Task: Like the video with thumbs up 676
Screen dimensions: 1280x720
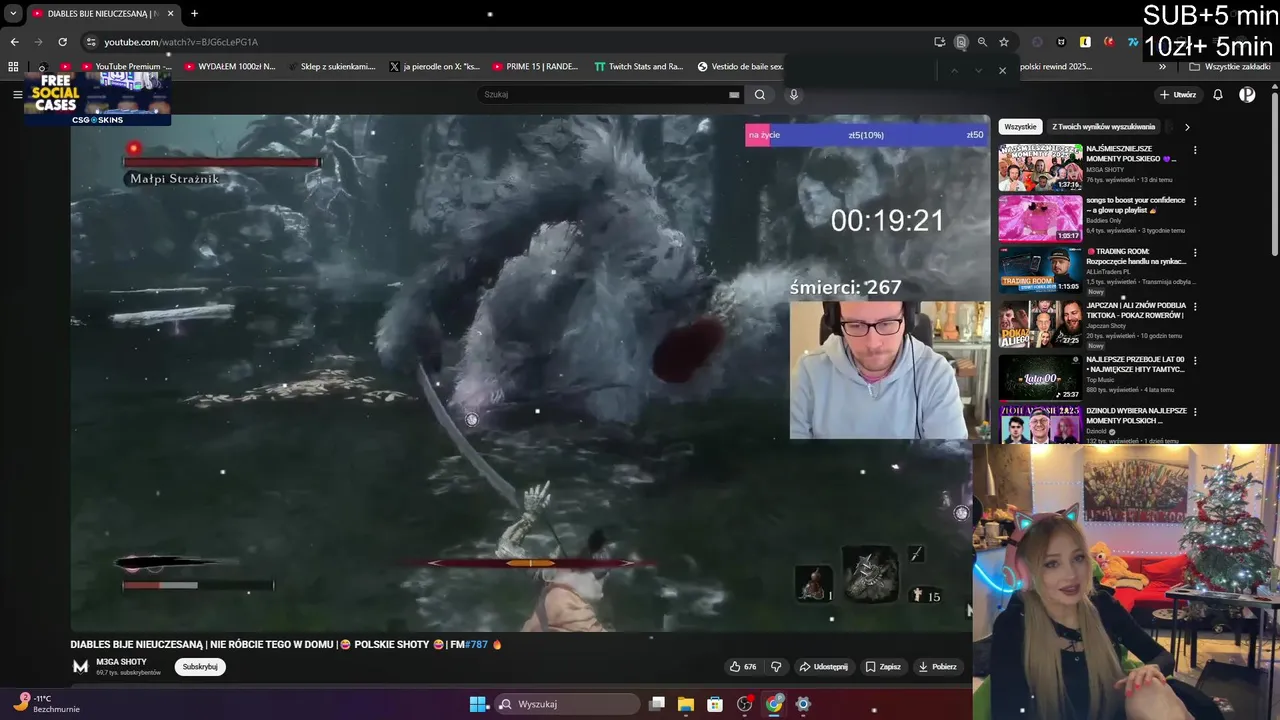Action: pos(743,667)
